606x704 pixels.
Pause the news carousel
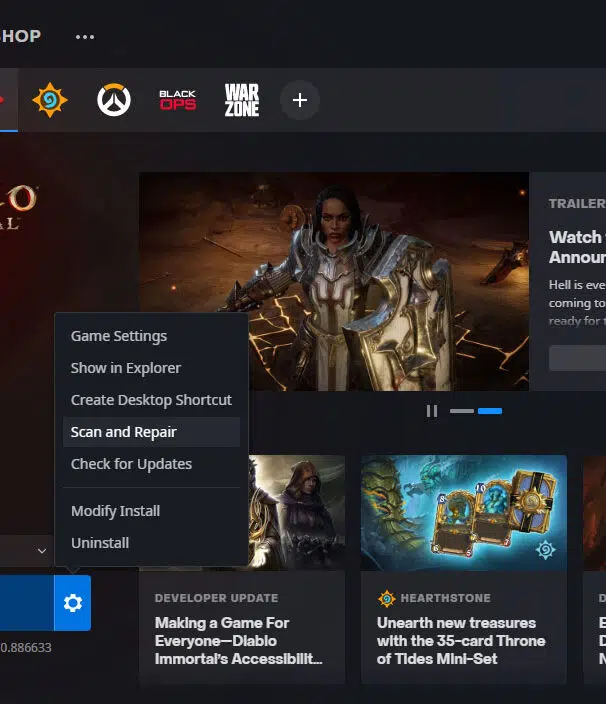tap(432, 411)
